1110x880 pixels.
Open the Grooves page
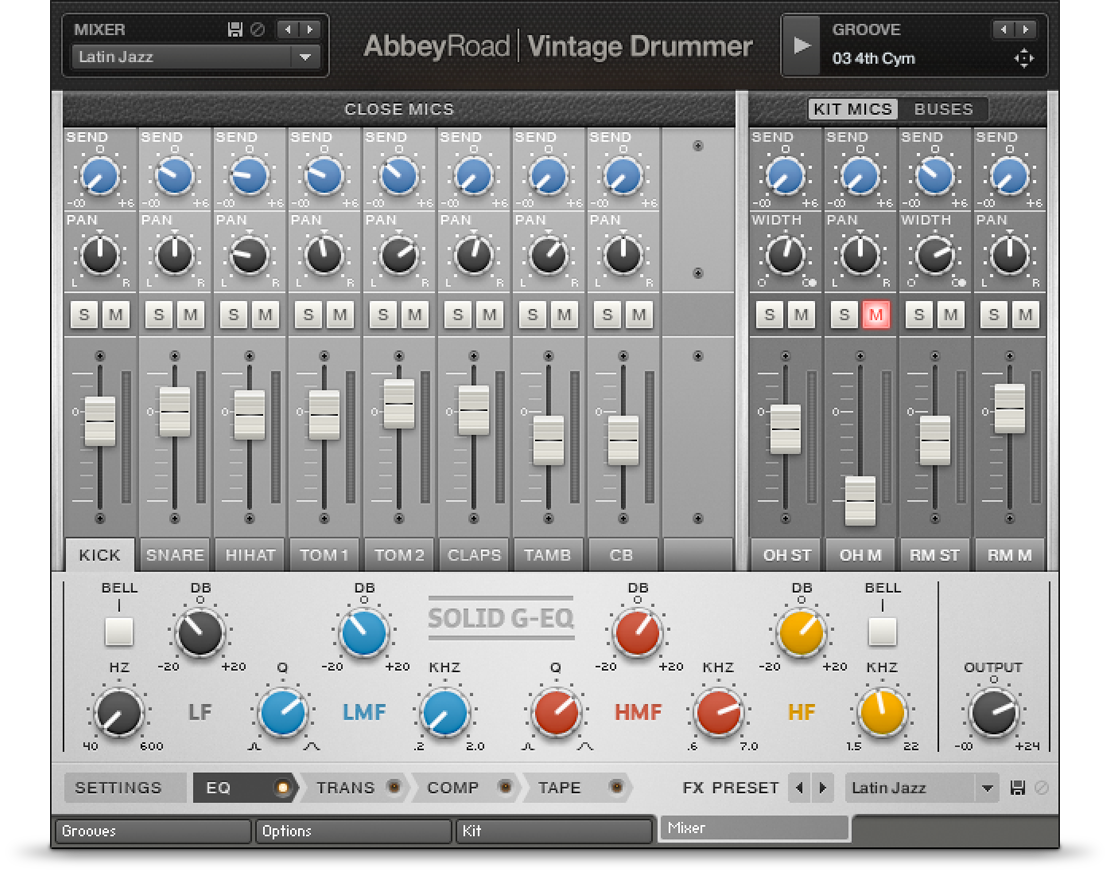click(153, 831)
